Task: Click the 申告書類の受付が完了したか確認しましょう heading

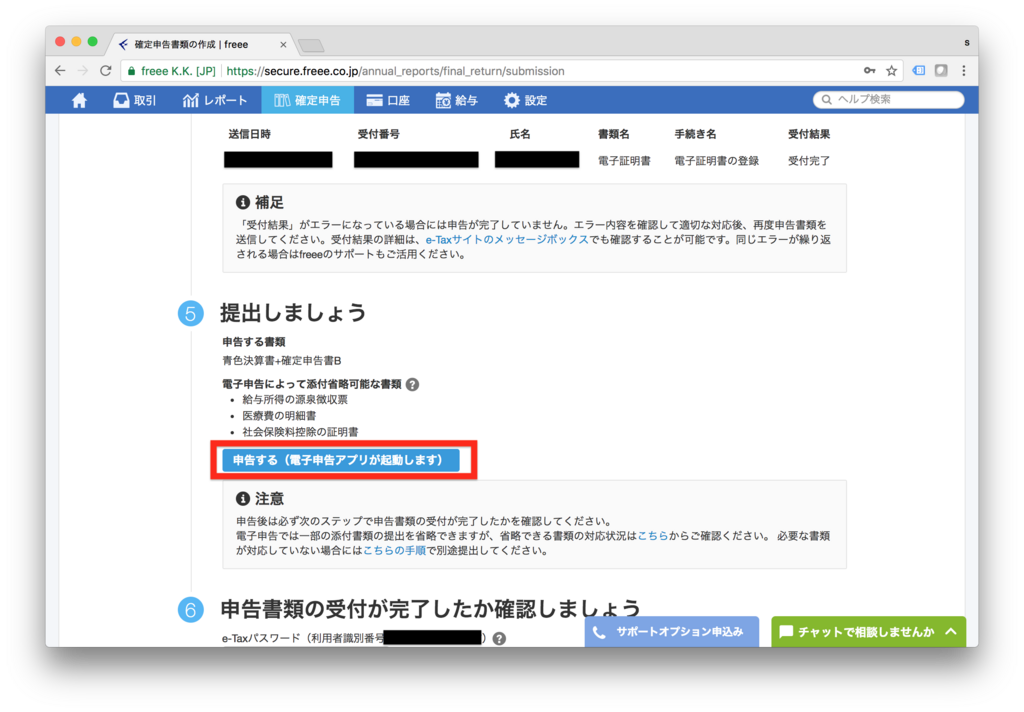Action: (430, 609)
